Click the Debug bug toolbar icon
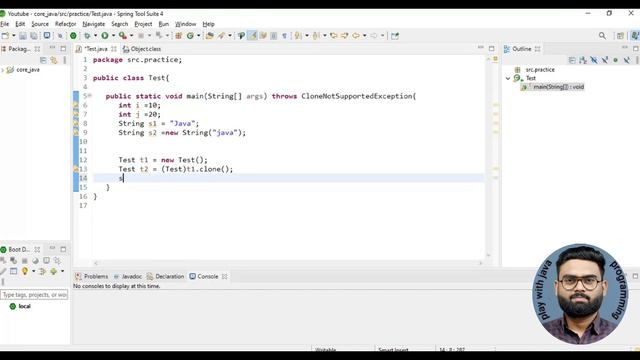Screen dimensions: 640x360 [87, 36]
